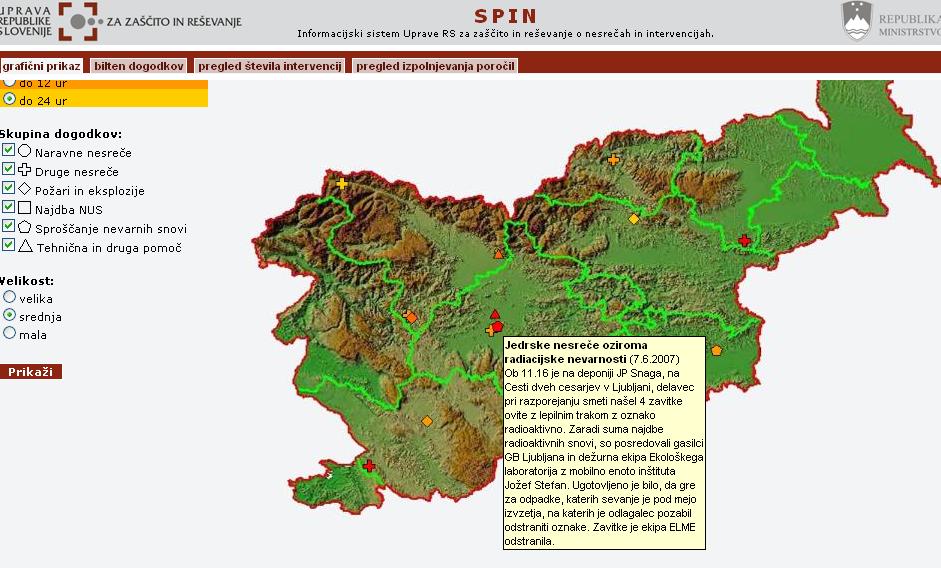Viewport: 941px width, 568px height.
Task: Click the orange pentagon marker in the southeast
Action: point(716,350)
